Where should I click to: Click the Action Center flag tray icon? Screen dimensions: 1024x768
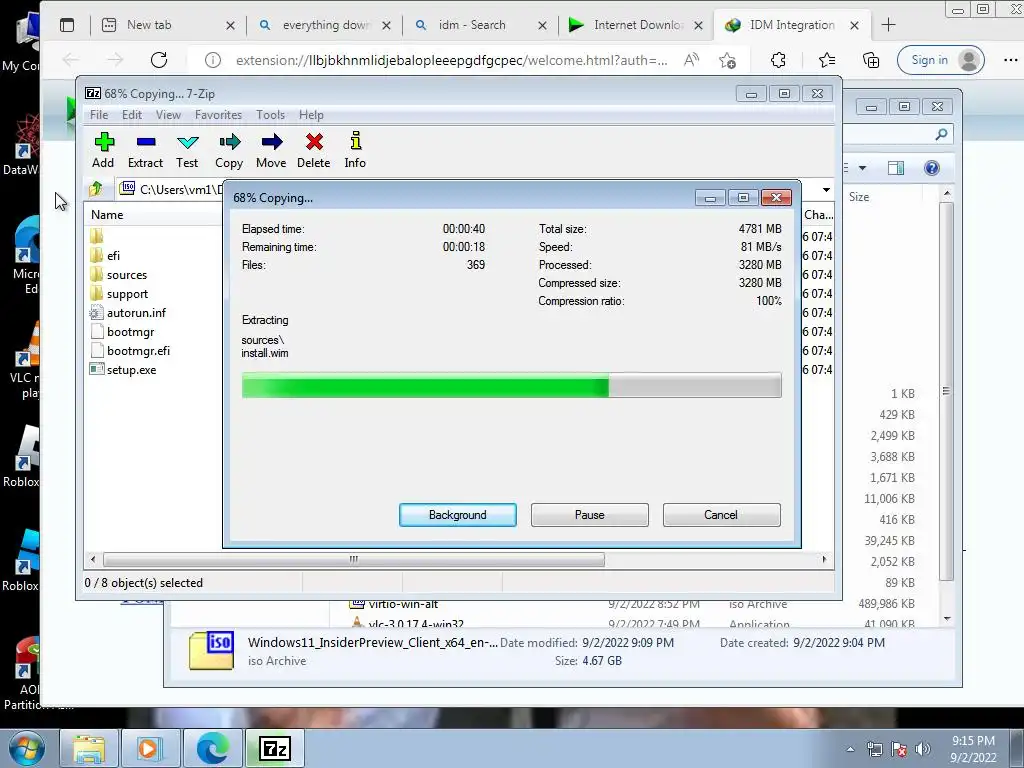899,749
